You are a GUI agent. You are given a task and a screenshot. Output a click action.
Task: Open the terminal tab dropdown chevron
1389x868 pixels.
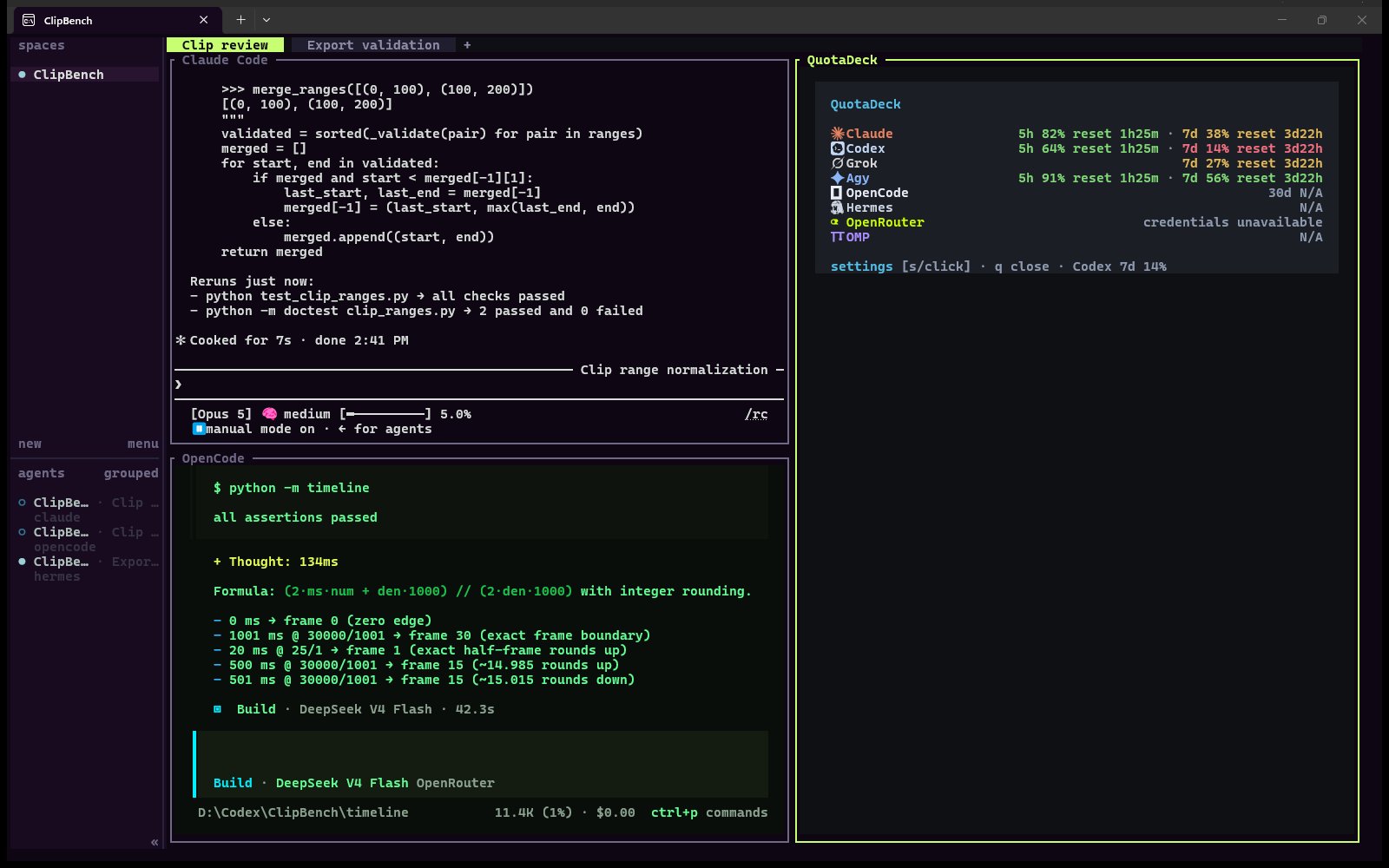tap(267, 20)
